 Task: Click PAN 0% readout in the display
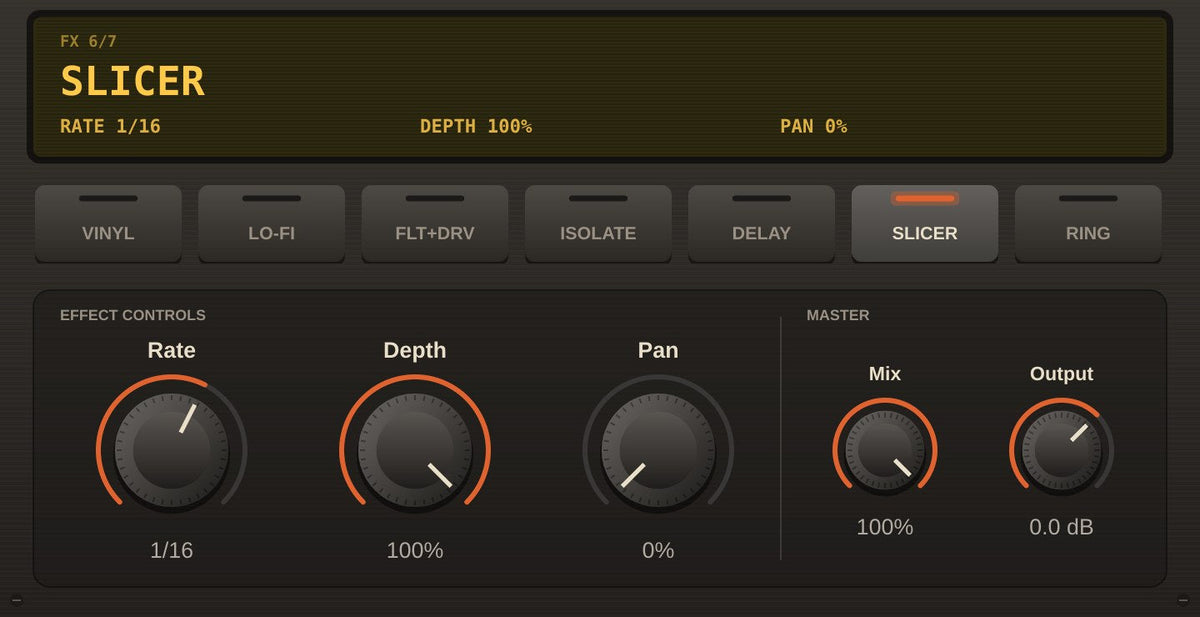pyautogui.click(x=814, y=126)
